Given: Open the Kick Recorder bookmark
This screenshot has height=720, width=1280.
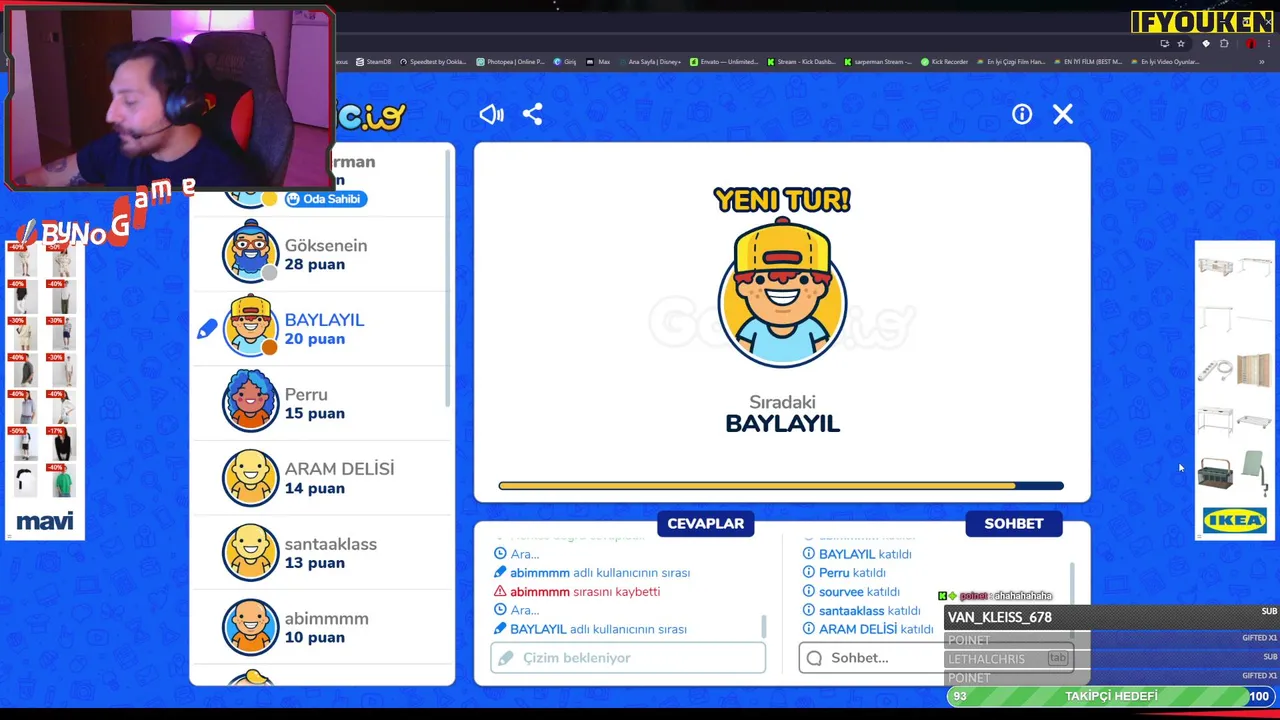Looking at the screenshot, I should point(944,62).
